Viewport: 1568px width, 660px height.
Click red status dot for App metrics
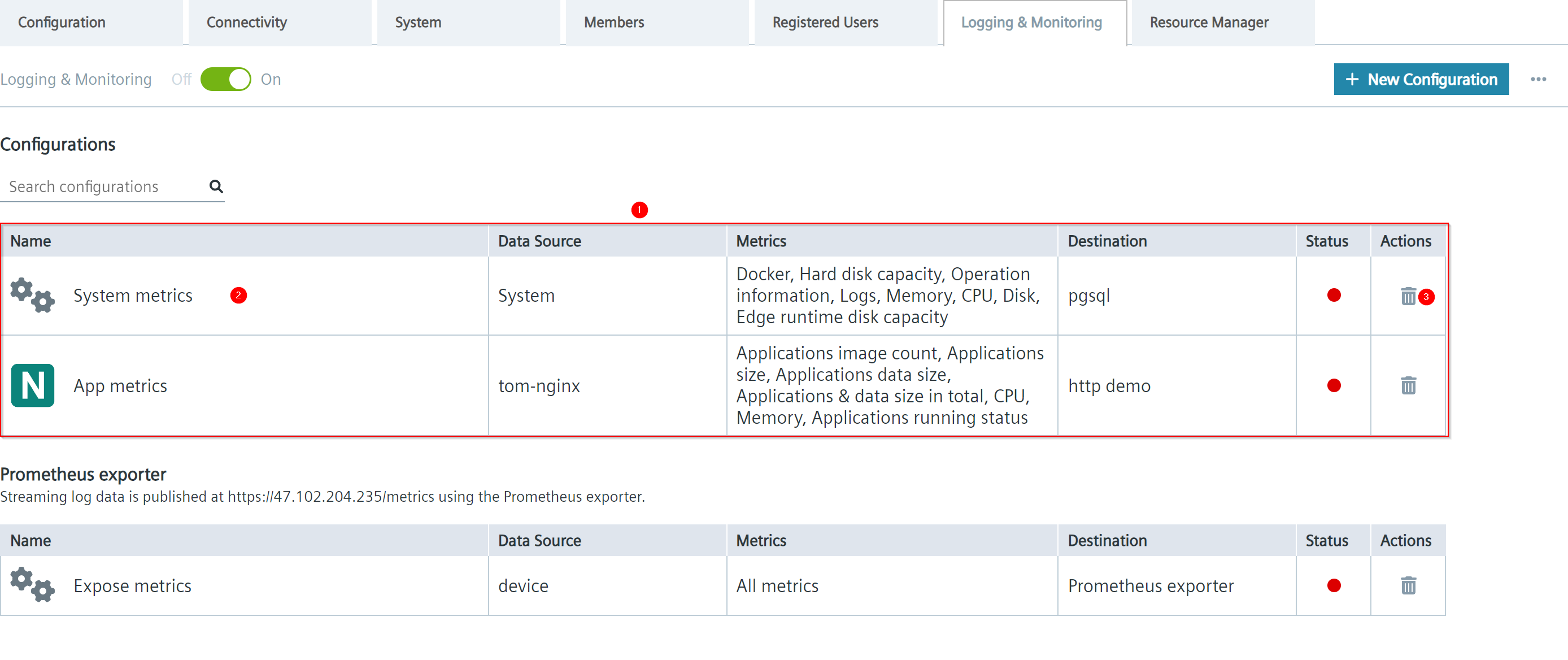click(1334, 386)
